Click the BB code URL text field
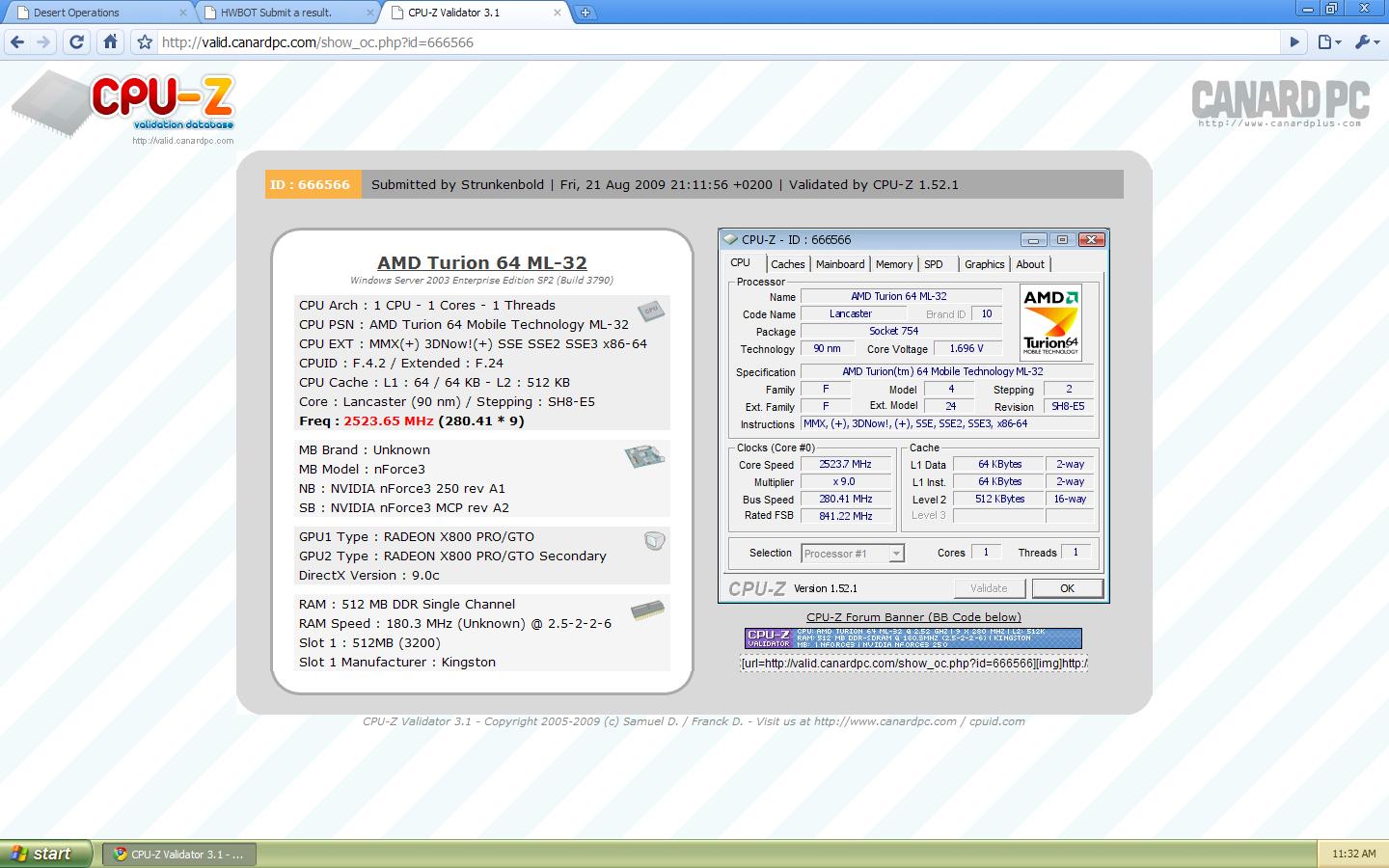Screen dimensions: 1389x868 coord(913,663)
